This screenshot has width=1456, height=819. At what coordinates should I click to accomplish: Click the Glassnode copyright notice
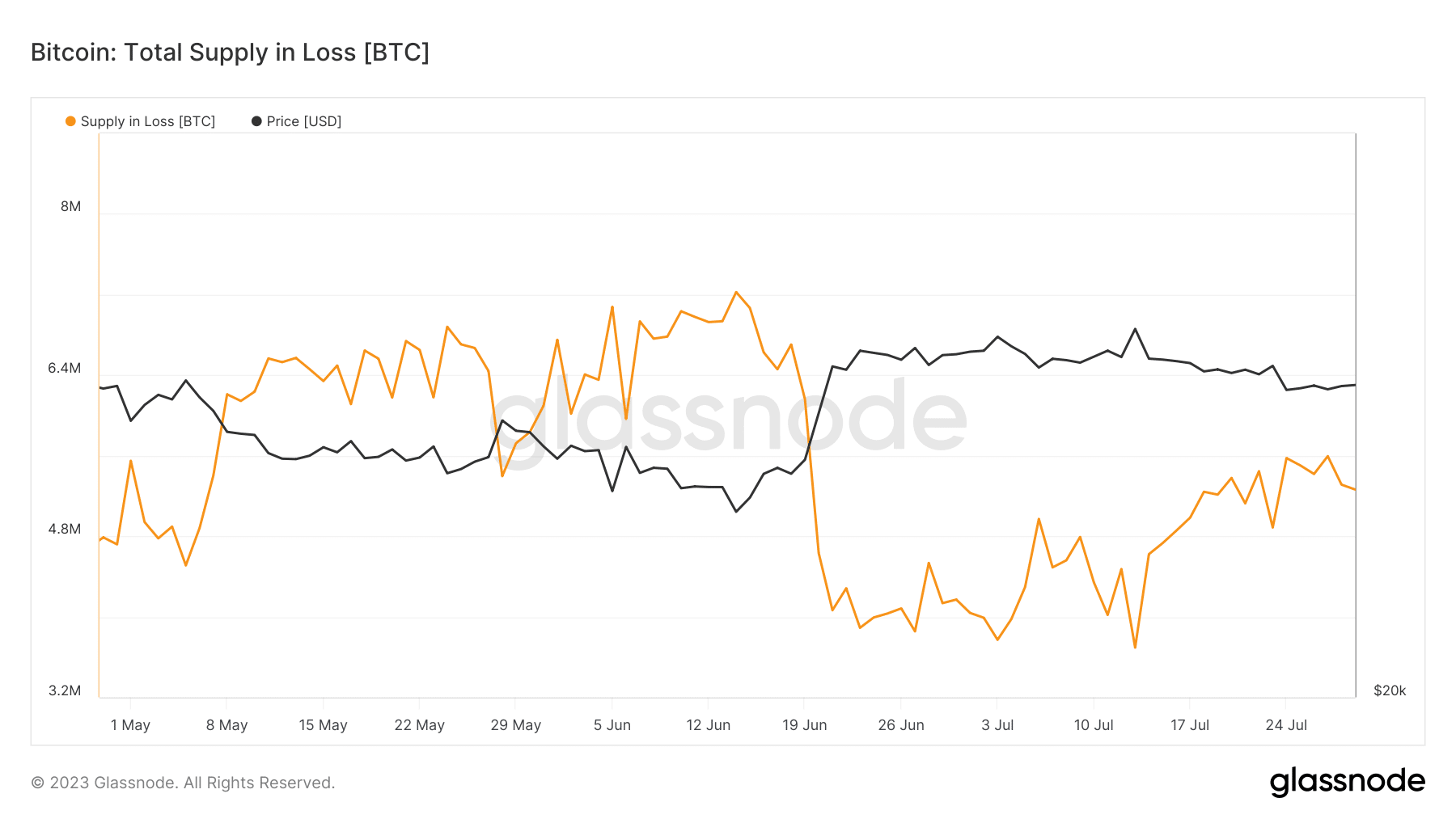(183, 783)
